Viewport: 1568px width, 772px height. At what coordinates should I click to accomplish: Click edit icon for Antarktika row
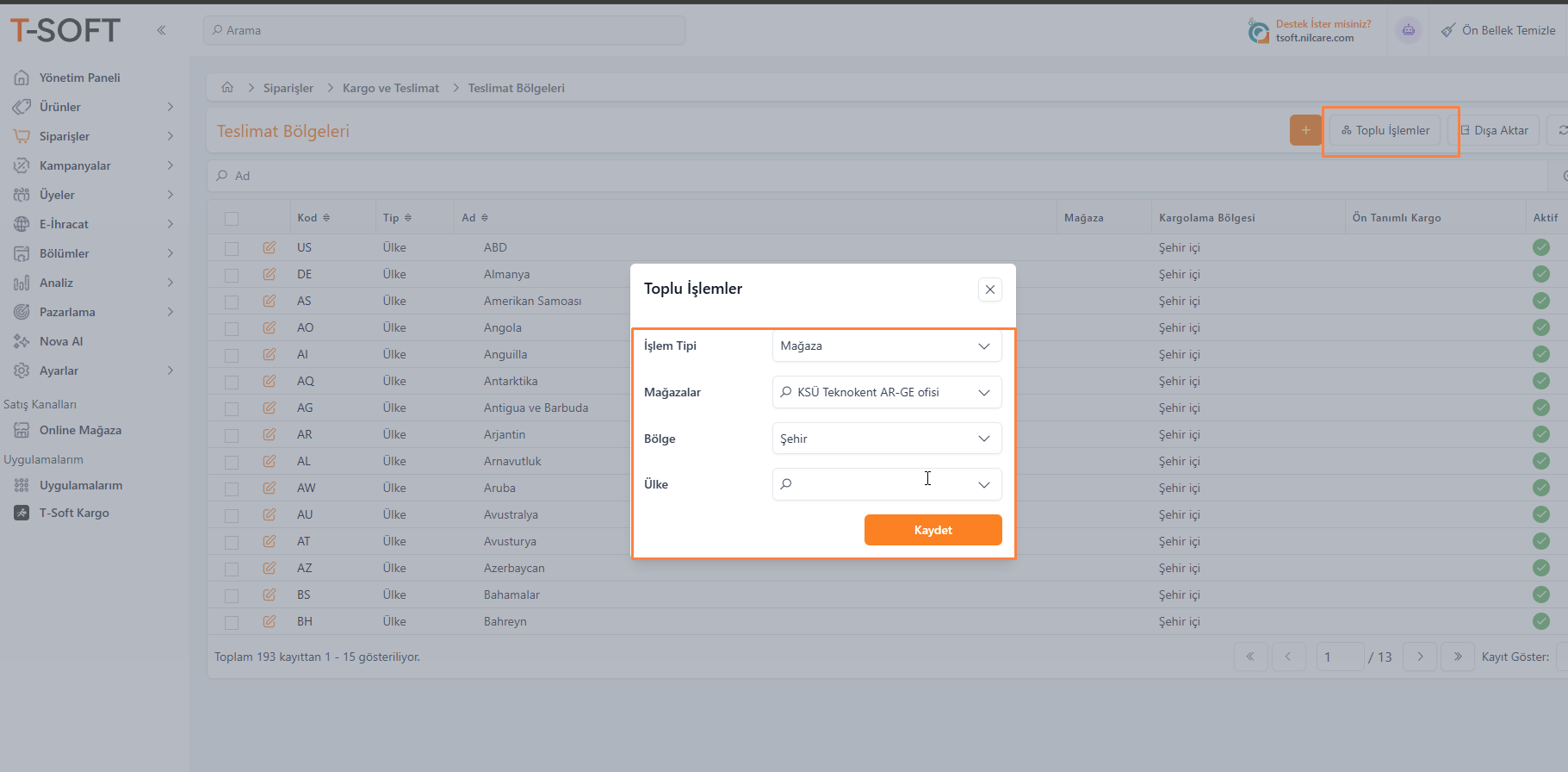[270, 381]
